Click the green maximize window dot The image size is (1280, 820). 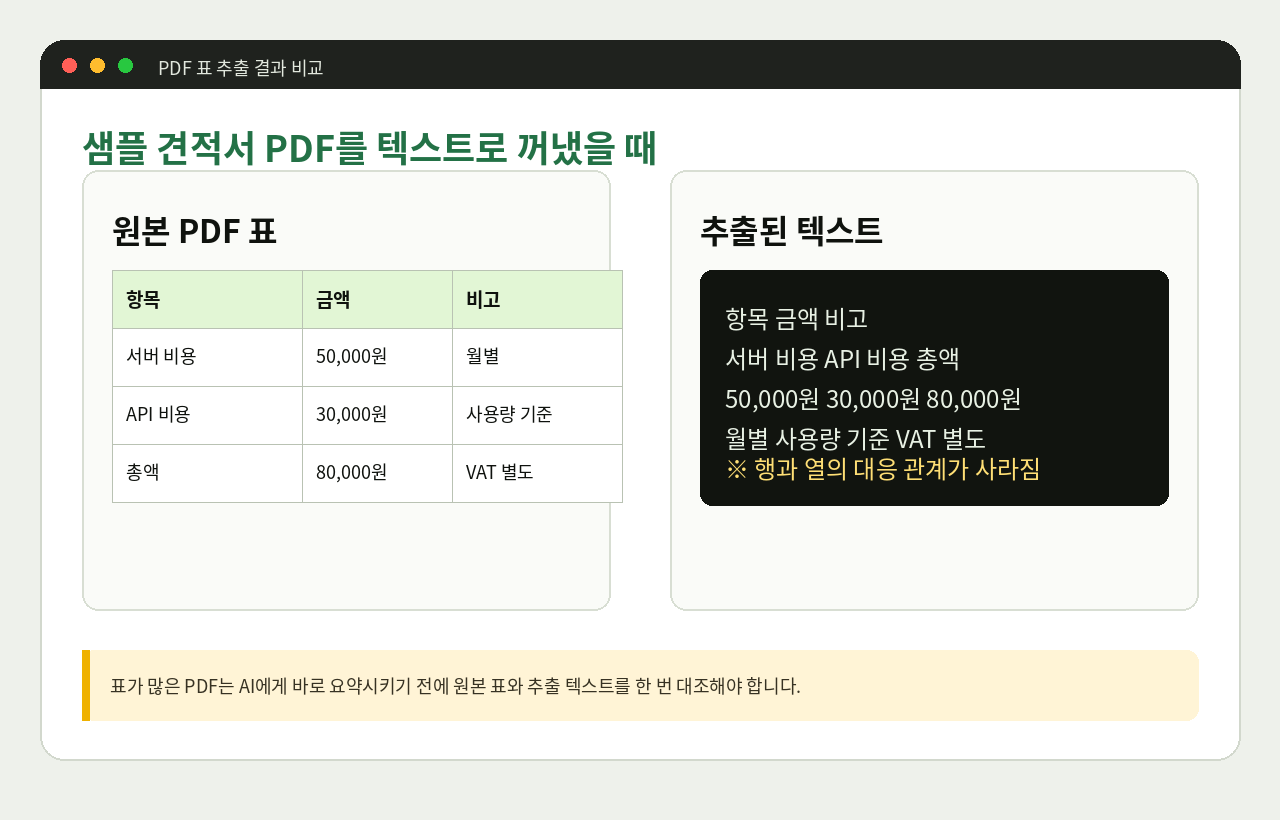tap(125, 66)
